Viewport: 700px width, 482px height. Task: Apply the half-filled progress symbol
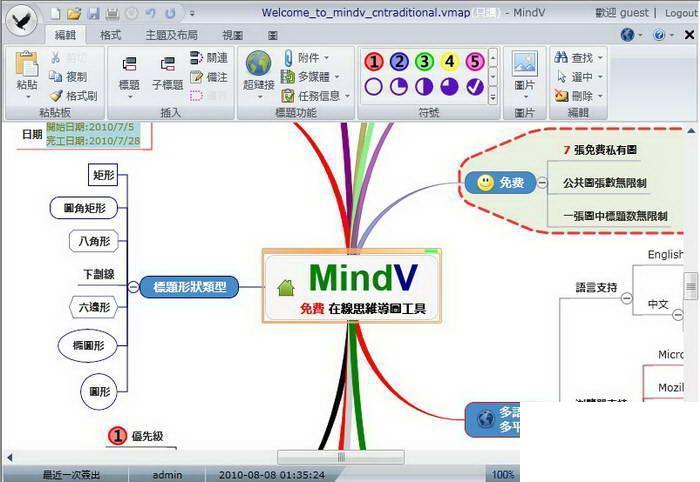424,87
